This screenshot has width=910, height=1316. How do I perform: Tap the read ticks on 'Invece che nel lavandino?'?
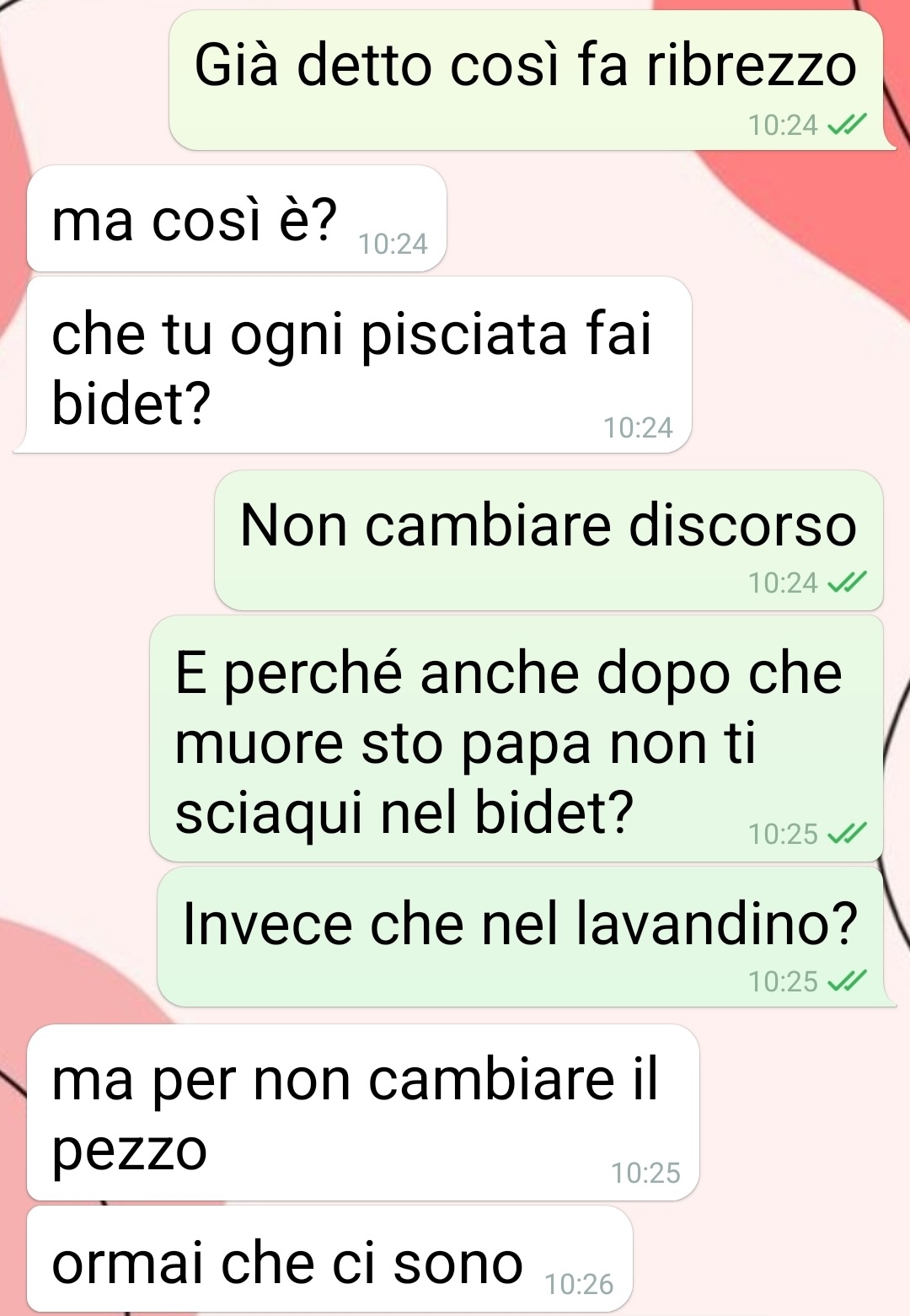846,981
